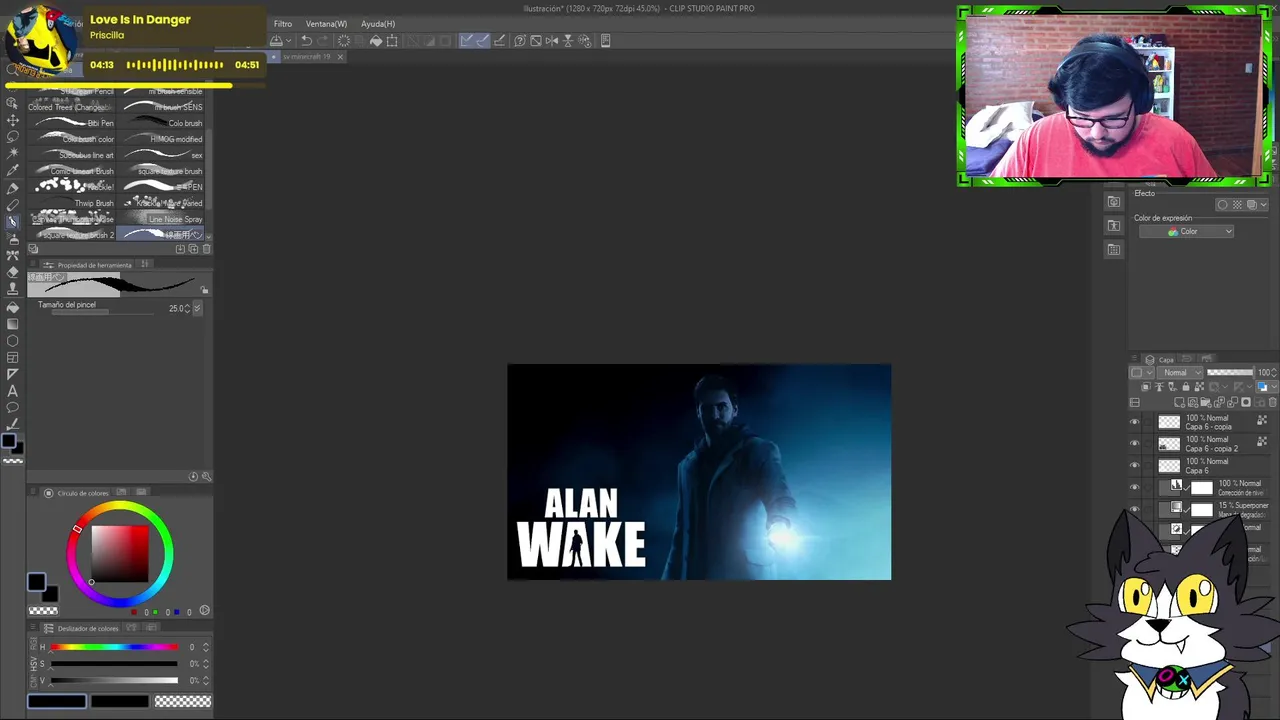Select the Lasso selection tool
The image size is (1280, 720).
pyautogui.click(x=13, y=136)
